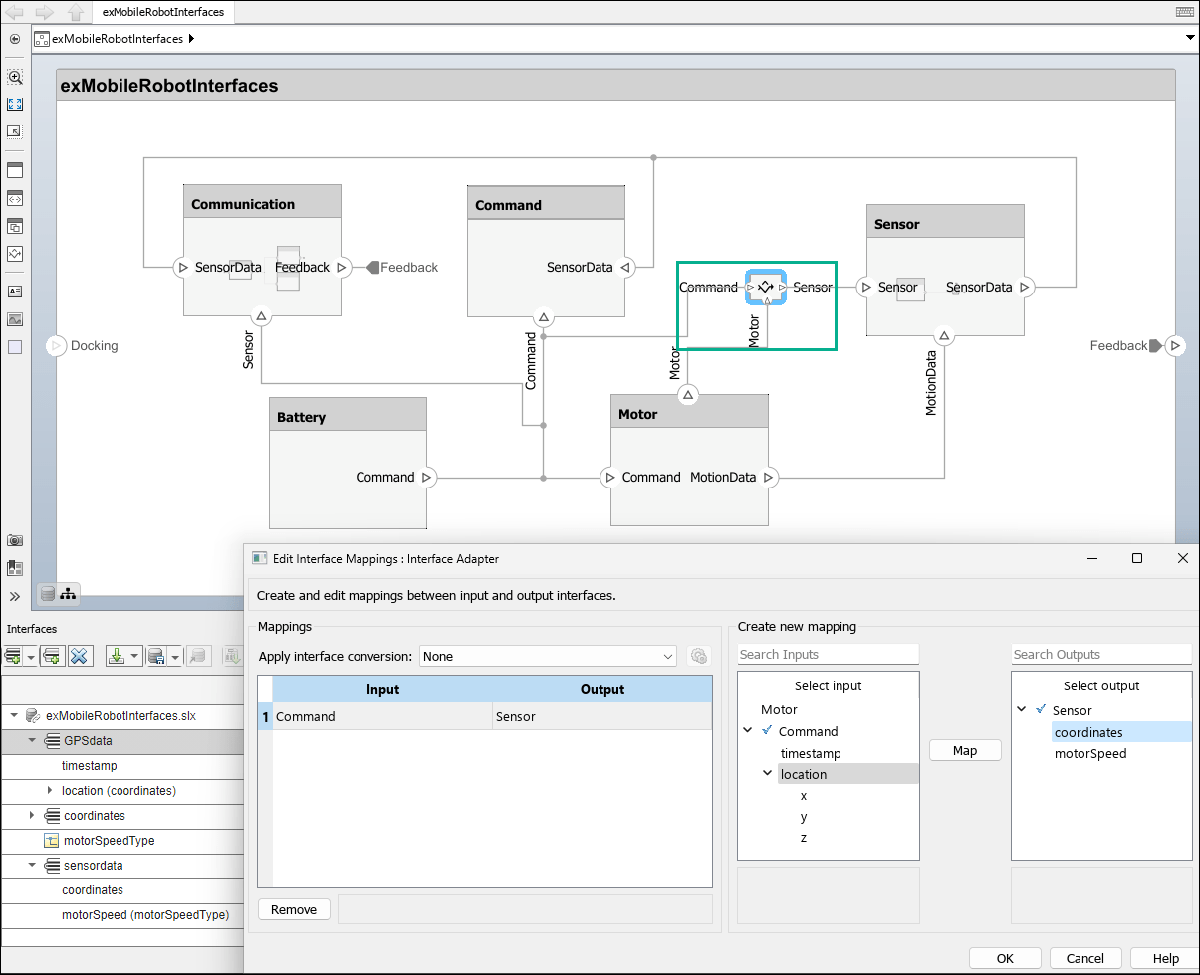
Task: Toggle the checkmark beside the Sensor group node
Action: [x=1040, y=710]
